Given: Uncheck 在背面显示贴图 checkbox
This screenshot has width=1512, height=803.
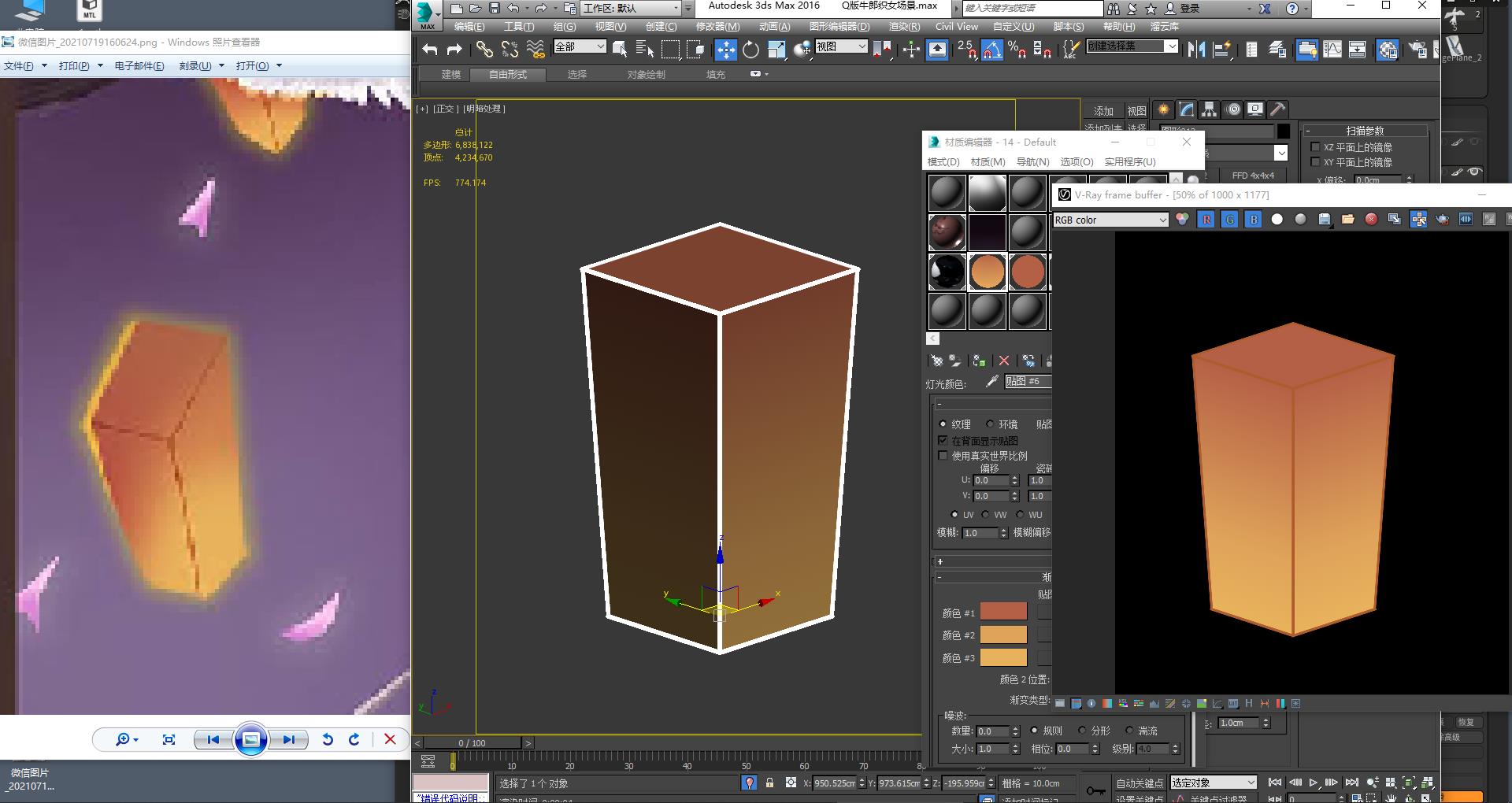Looking at the screenshot, I should click(x=943, y=441).
